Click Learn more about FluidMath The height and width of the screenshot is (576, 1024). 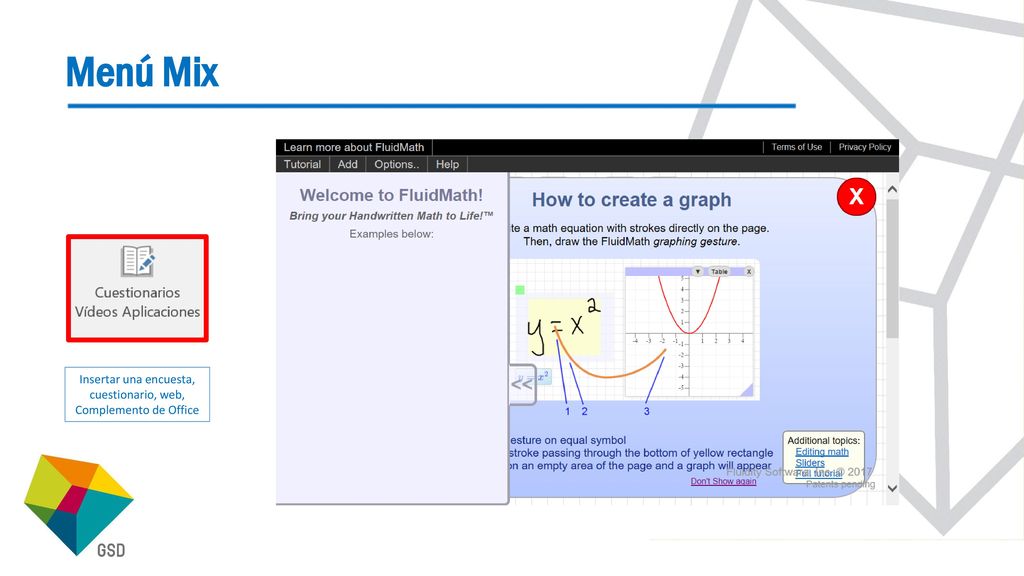pos(354,148)
